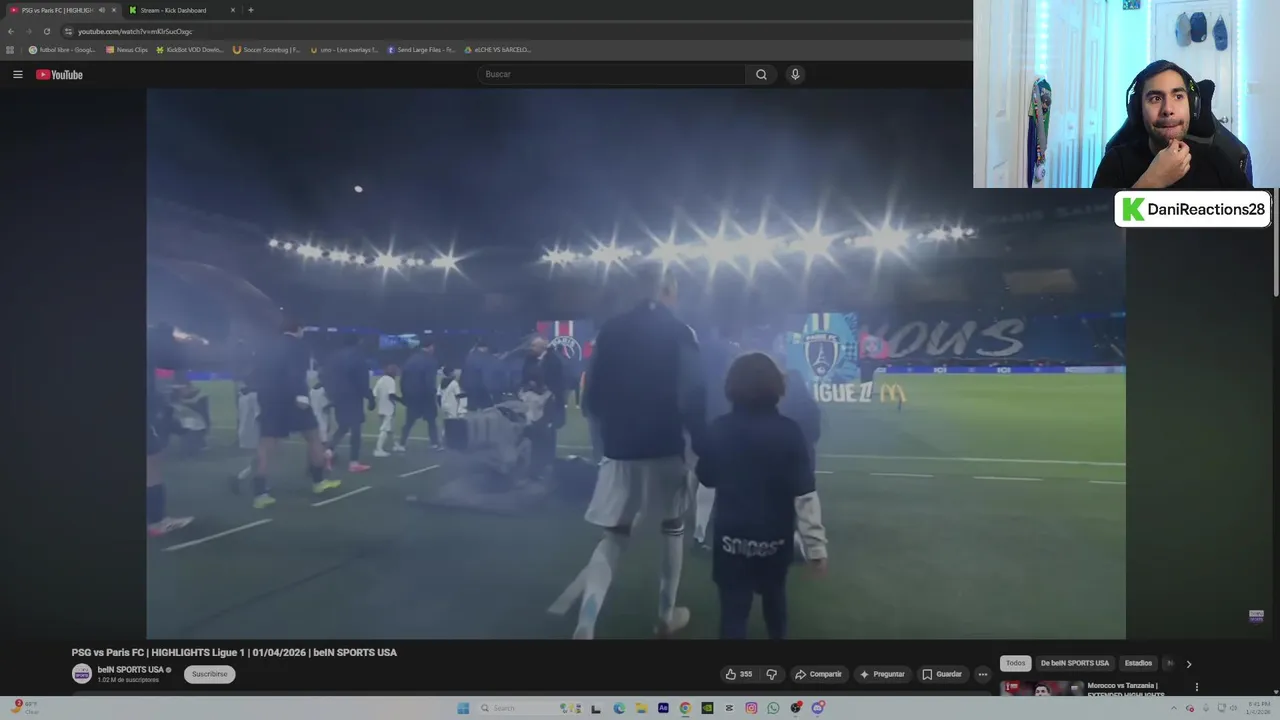Open the KickBot VOD Download bookmark
Viewport: 1280px width, 720px height.
(x=190, y=49)
